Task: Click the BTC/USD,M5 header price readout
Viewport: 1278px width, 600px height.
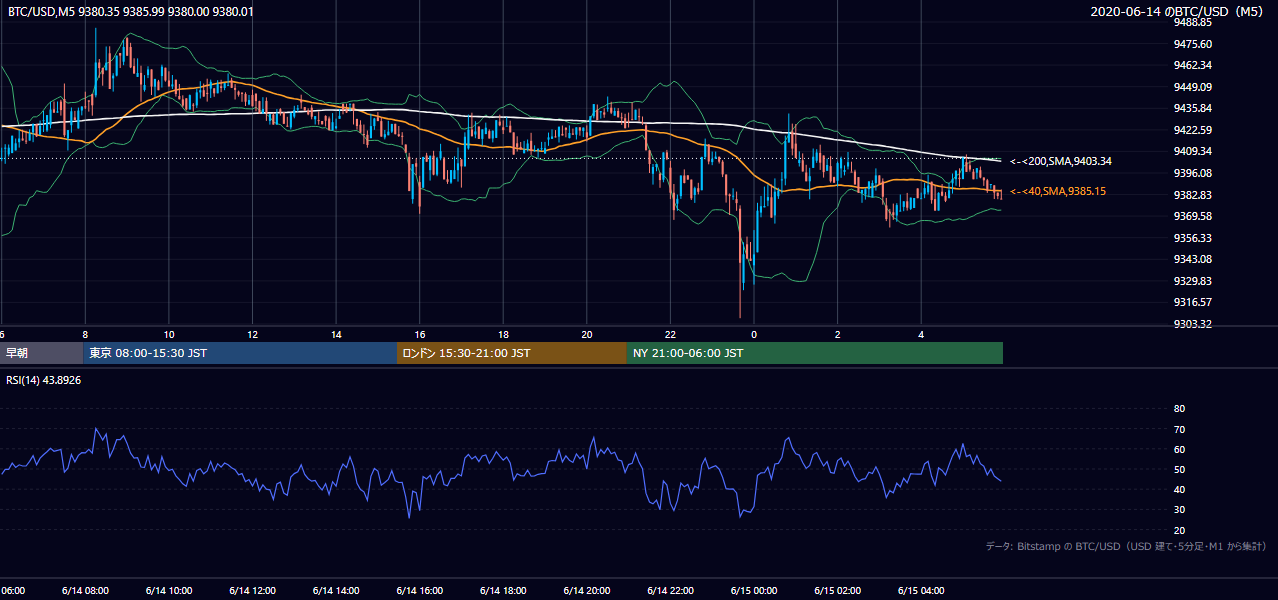Action: pos(131,12)
